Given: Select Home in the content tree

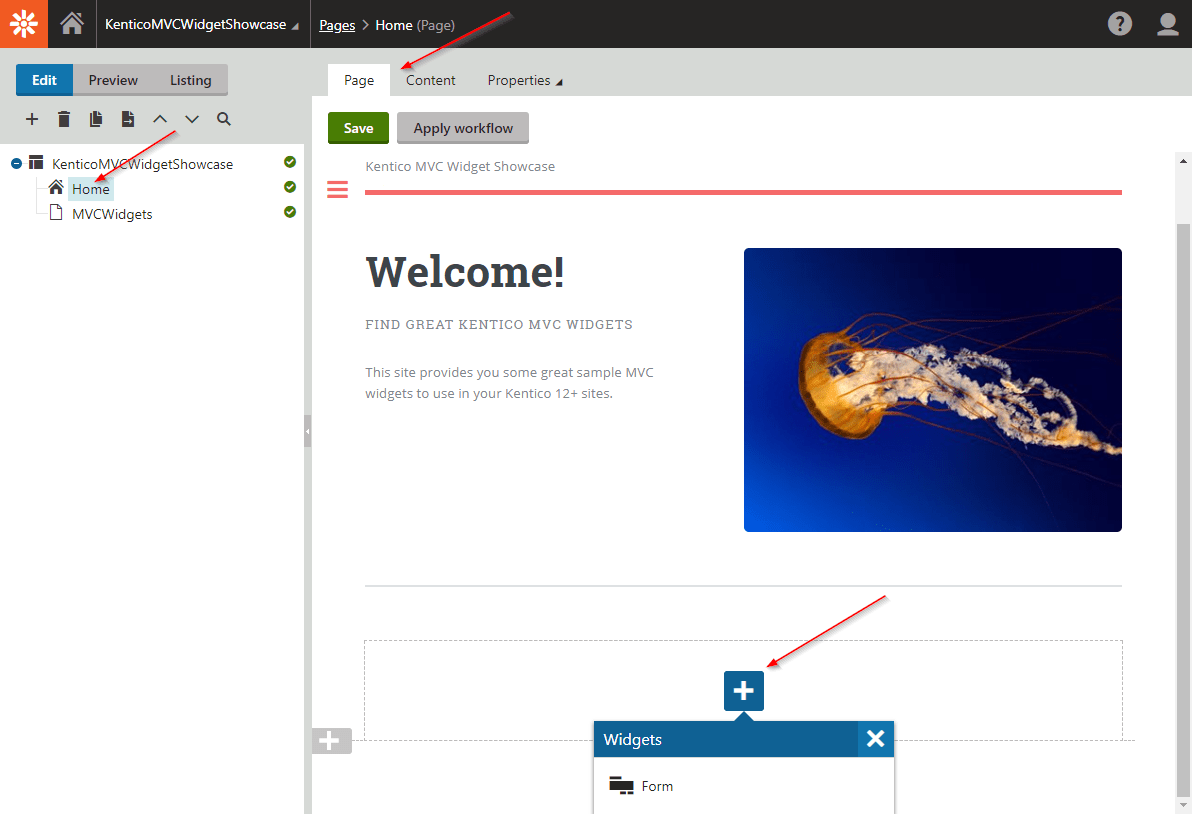Looking at the screenshot, I should (90, 189).
